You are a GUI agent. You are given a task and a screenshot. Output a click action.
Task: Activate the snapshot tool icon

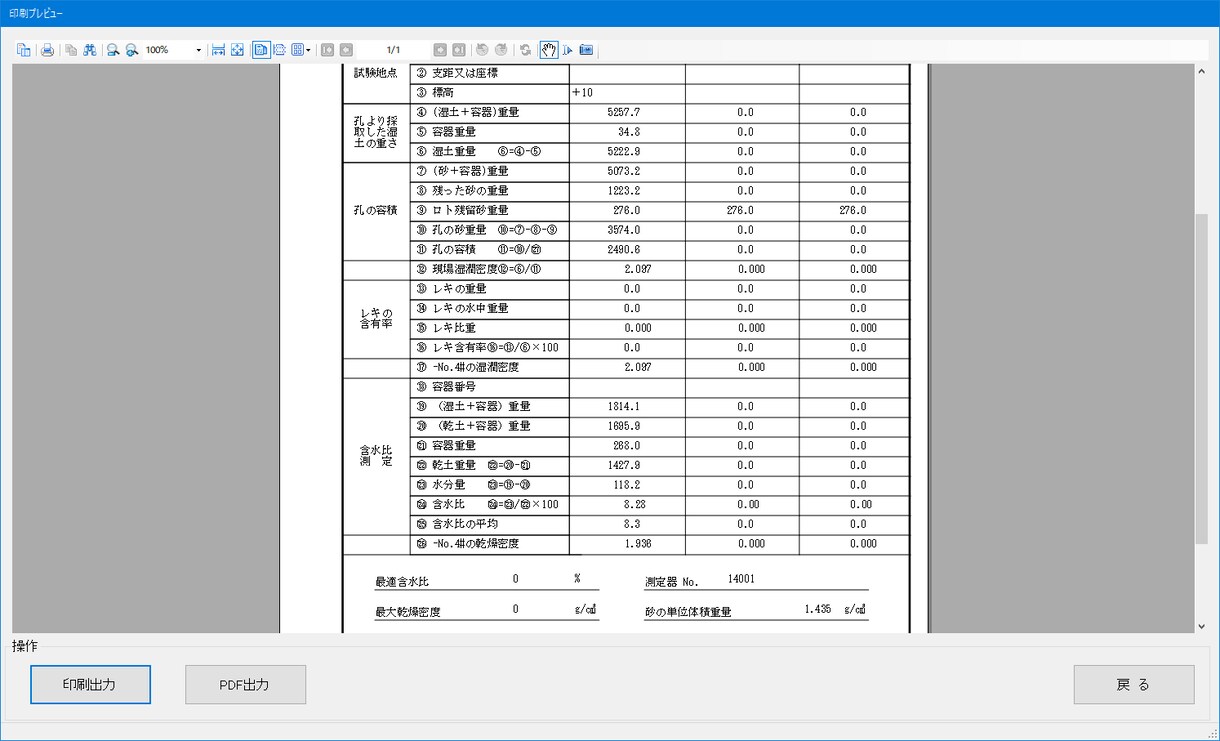[x=586, y=50]
